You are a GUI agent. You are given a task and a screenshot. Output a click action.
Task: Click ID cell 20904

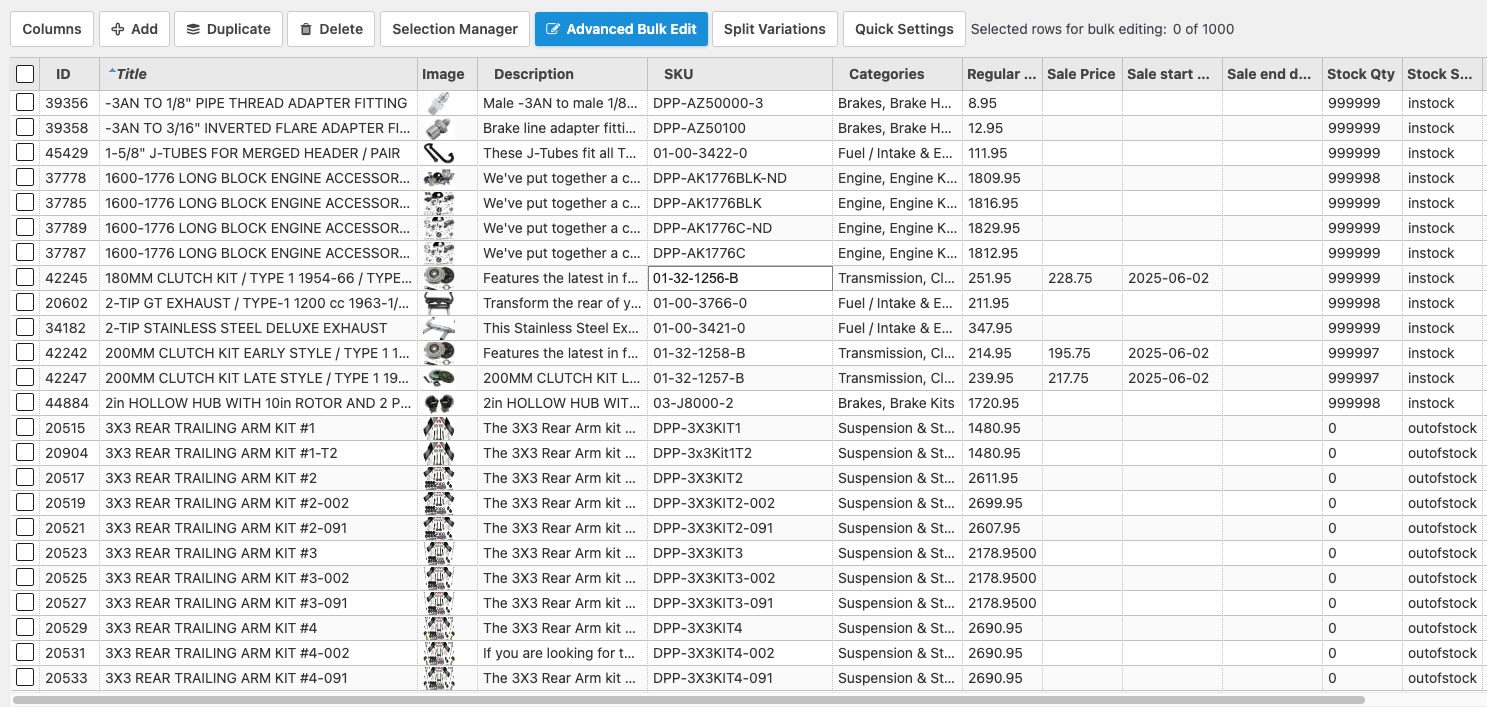tap(69, 453)
